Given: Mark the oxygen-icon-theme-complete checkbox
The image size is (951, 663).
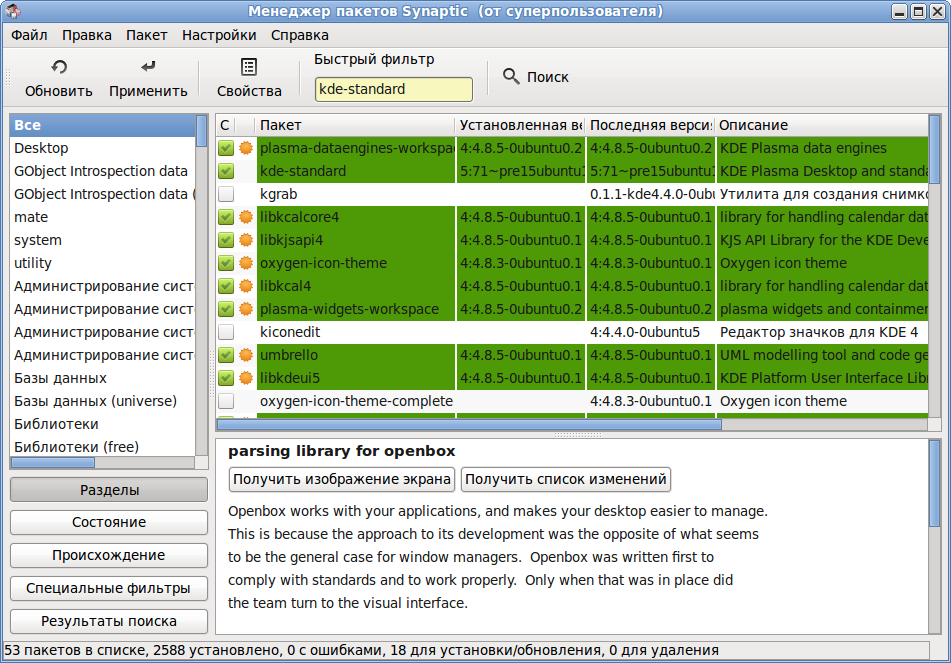Looking at the screenshot, I should pyautogui.click(x=226, y=401).
